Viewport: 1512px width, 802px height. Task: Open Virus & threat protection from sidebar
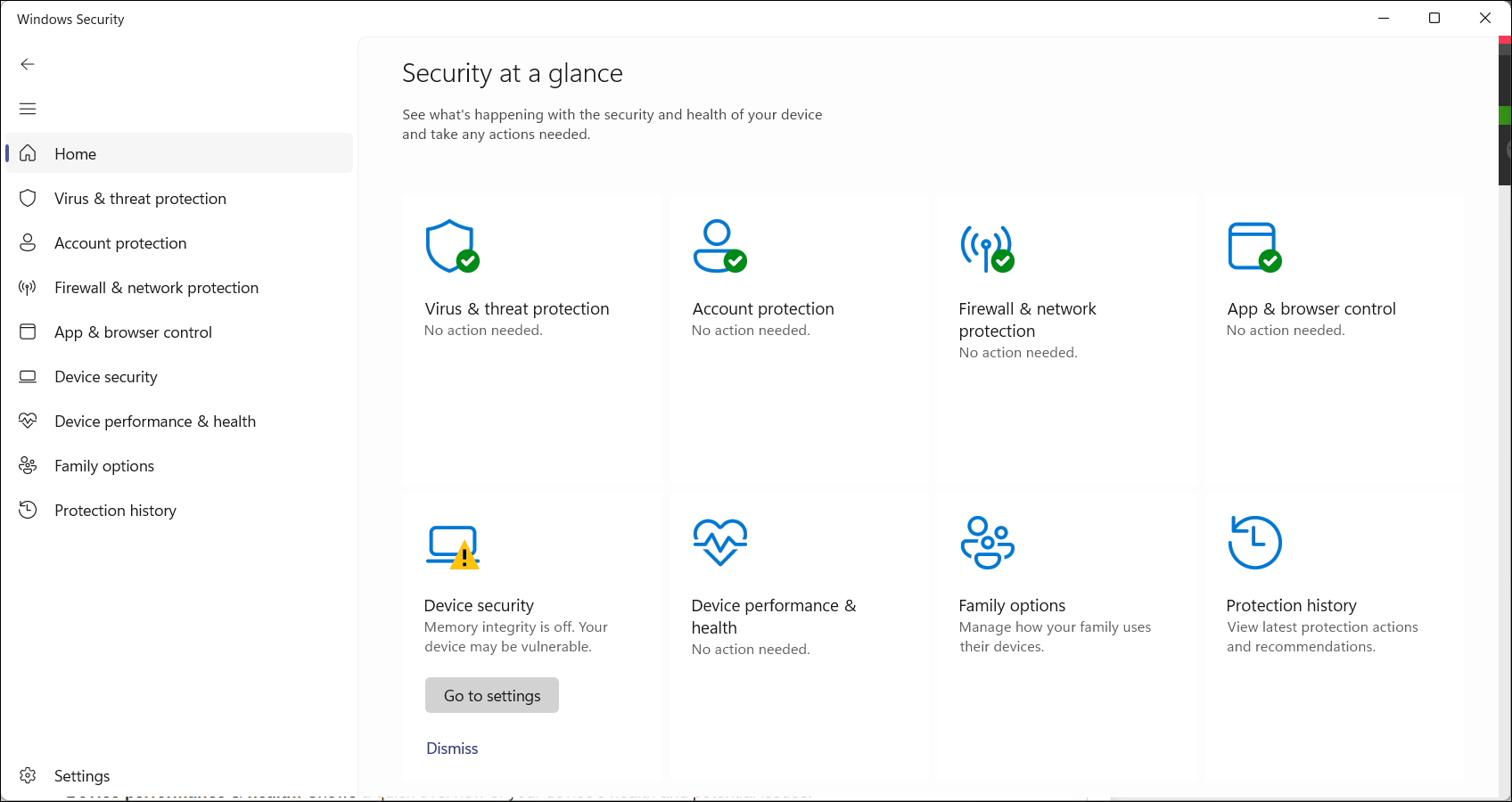[140, 199]
